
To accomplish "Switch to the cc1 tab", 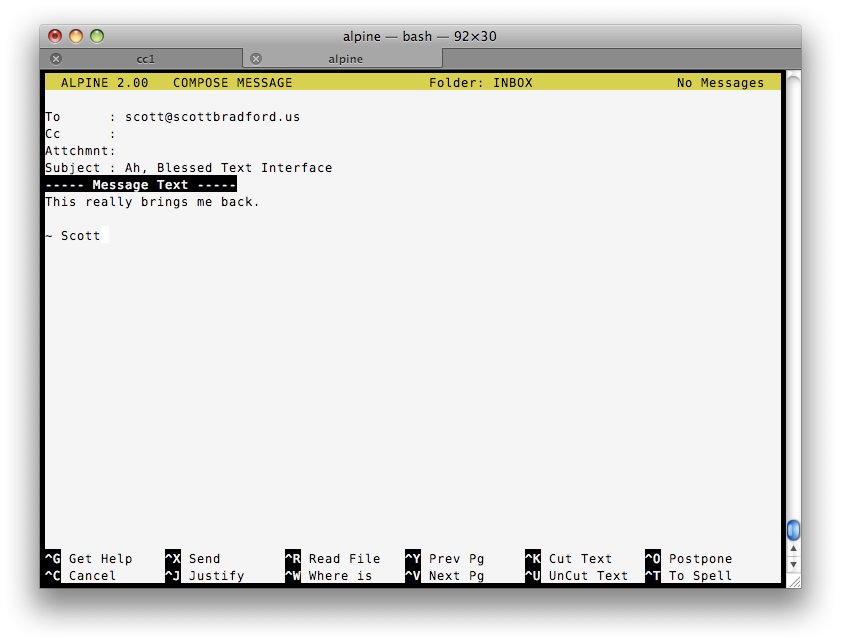I will (146, 59).
